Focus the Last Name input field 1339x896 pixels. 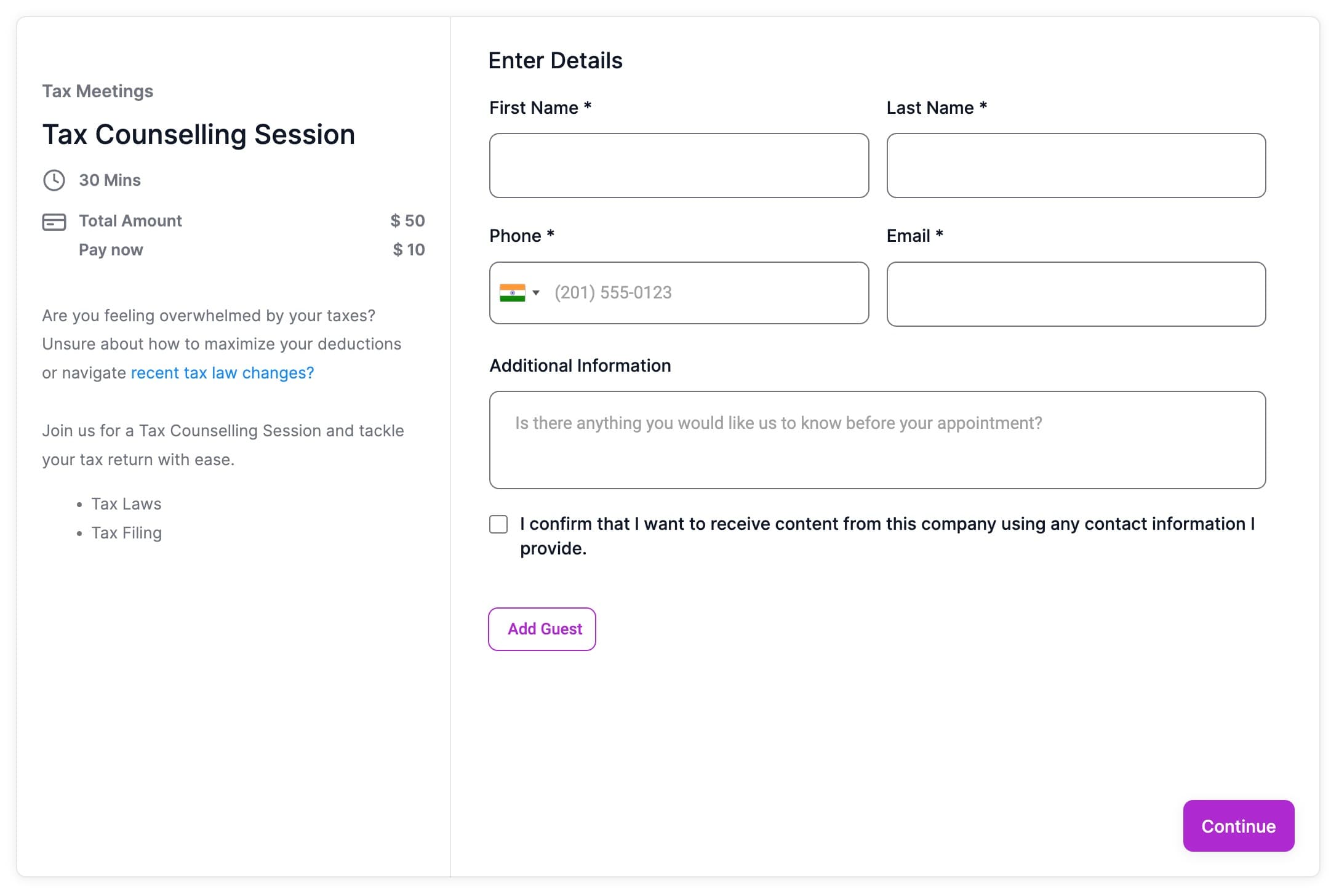point(1076,166)
